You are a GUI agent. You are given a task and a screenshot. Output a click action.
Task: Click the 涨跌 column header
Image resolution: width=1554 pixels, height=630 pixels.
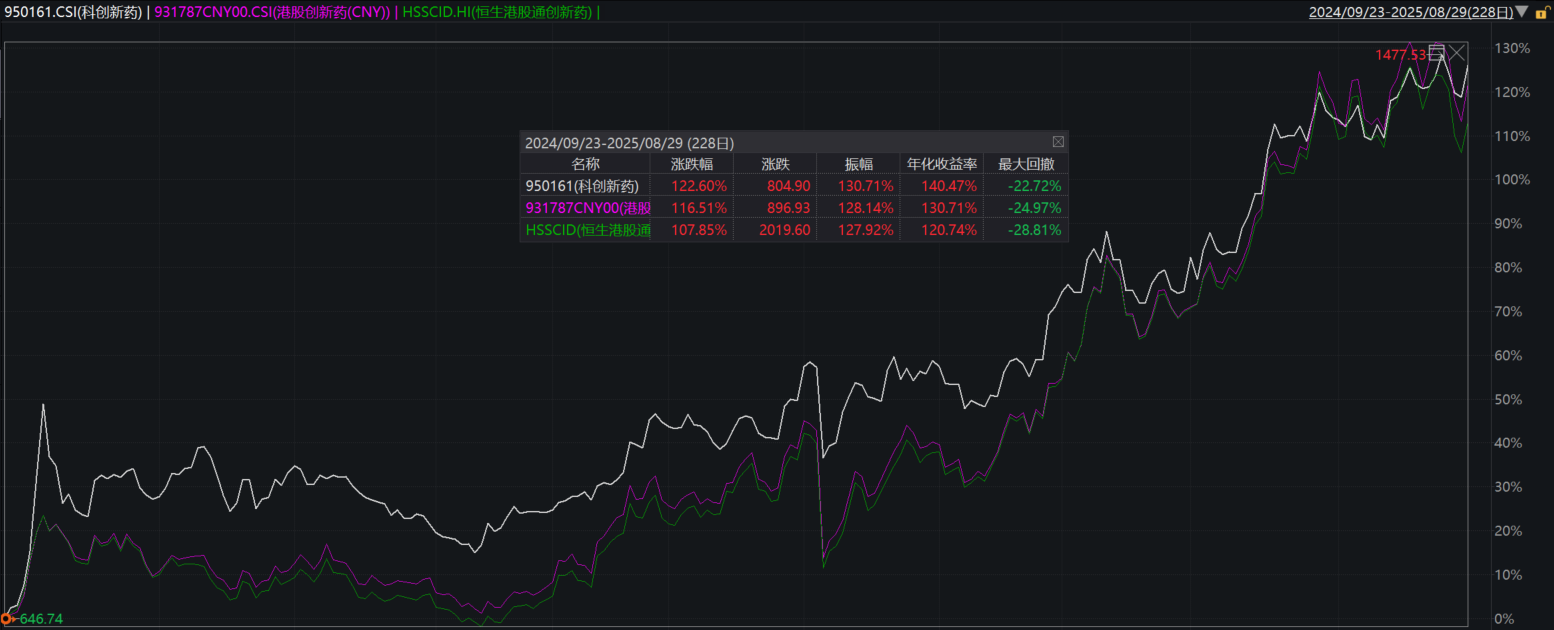pos(774,164)
